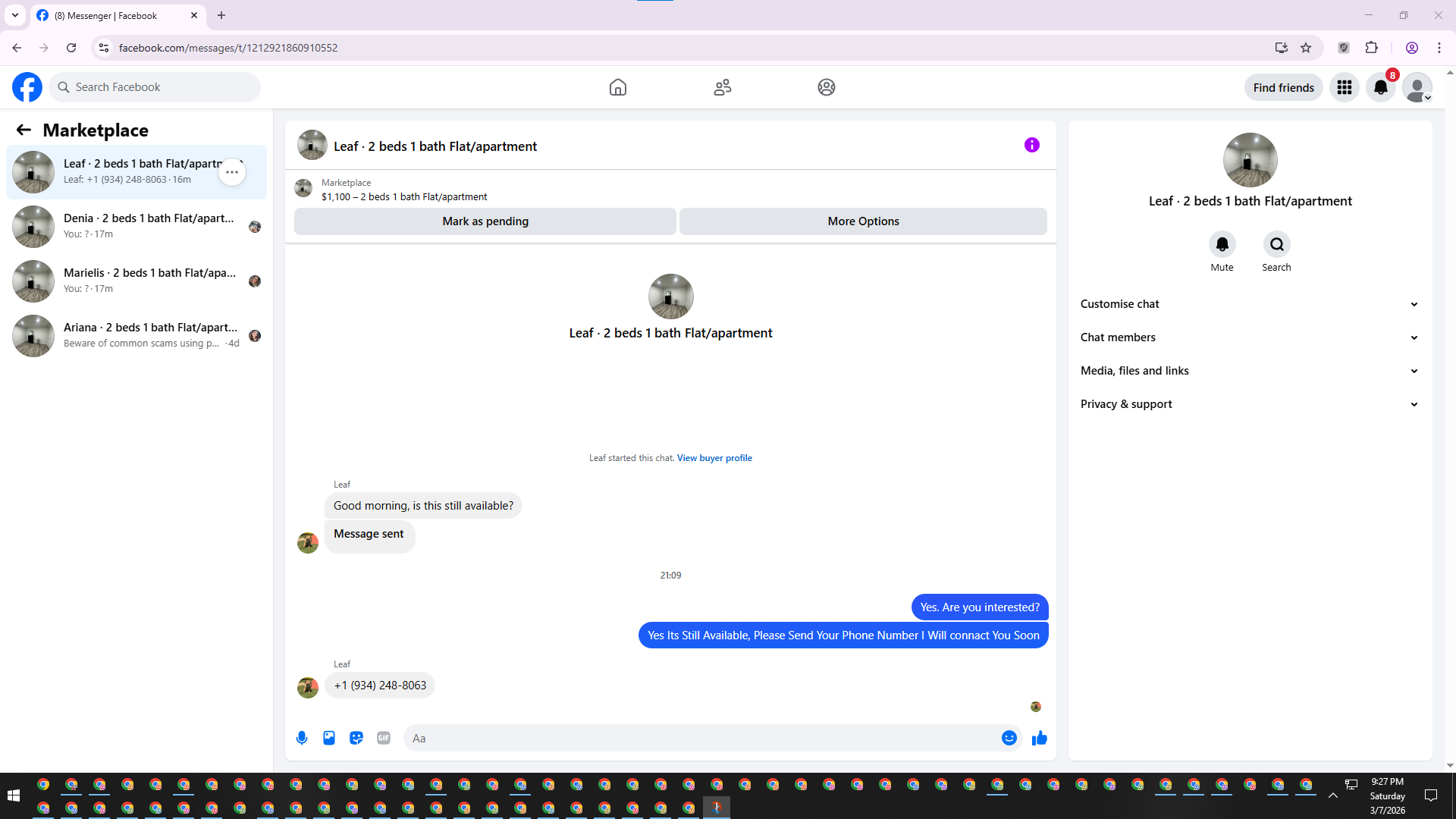Image resolution: width=1456 pixels, height=819 pixels.
Task: Click listing photo in right info panel
Action: click(1250, 160)
